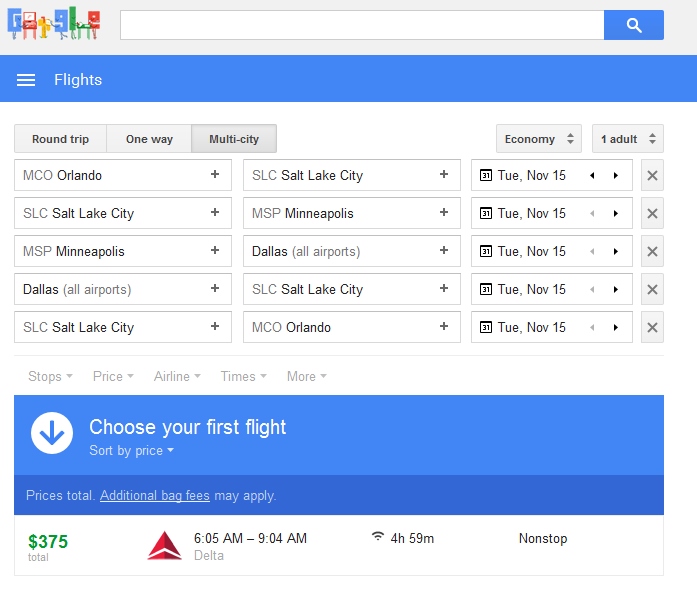This screenshot has height=599, width=697.
Task: Open the hamburger menu next to Flights
Action: 26,80
